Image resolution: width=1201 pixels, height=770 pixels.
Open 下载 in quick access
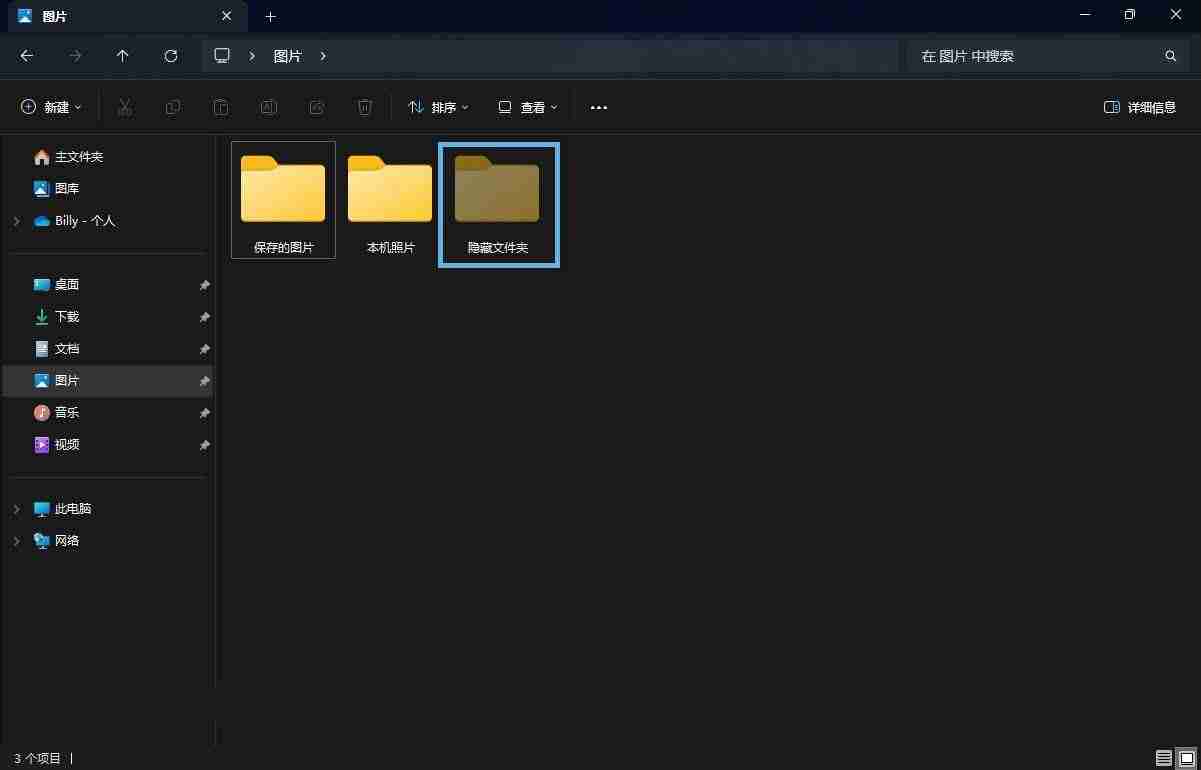point(57,317)
